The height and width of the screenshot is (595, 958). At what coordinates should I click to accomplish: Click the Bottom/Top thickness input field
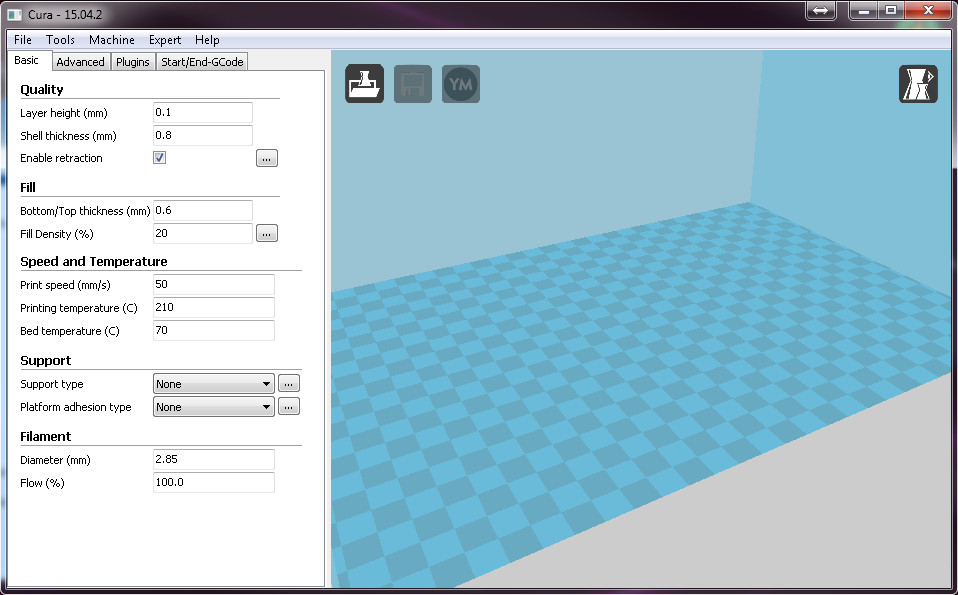click(x=202, y=210)
